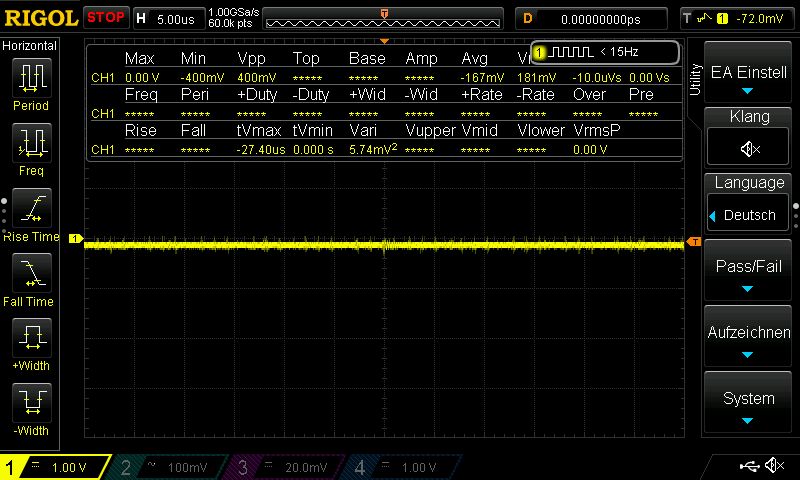
Task: Select the Period measurement icon
Action: click(32, 78)
